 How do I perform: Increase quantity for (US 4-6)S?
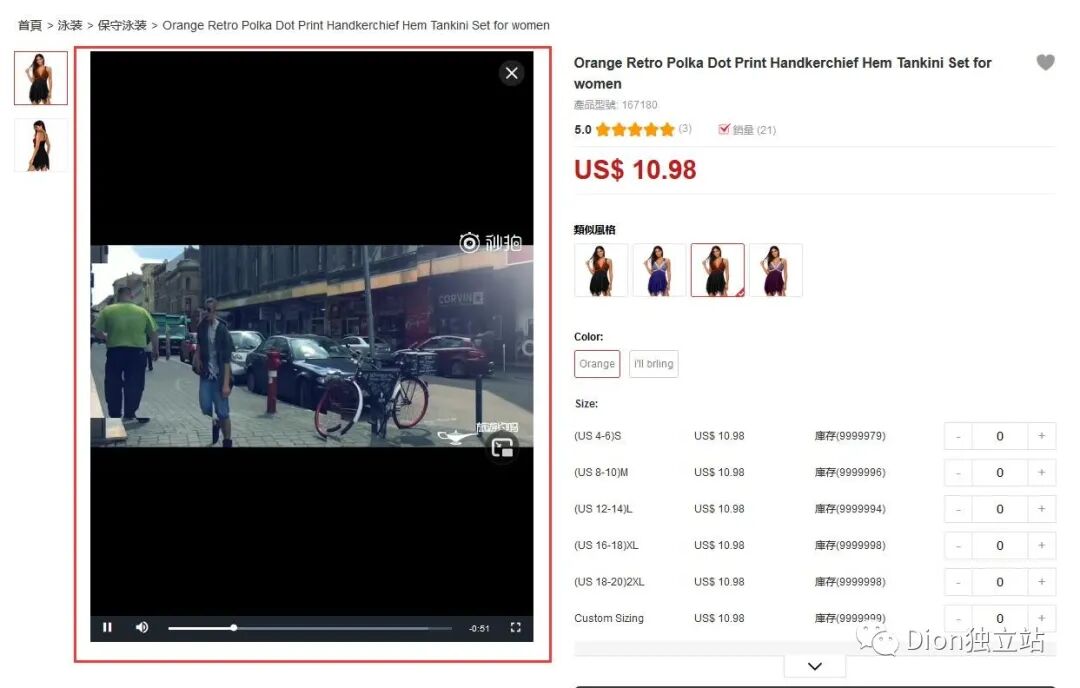click(x=1041, y=436)
